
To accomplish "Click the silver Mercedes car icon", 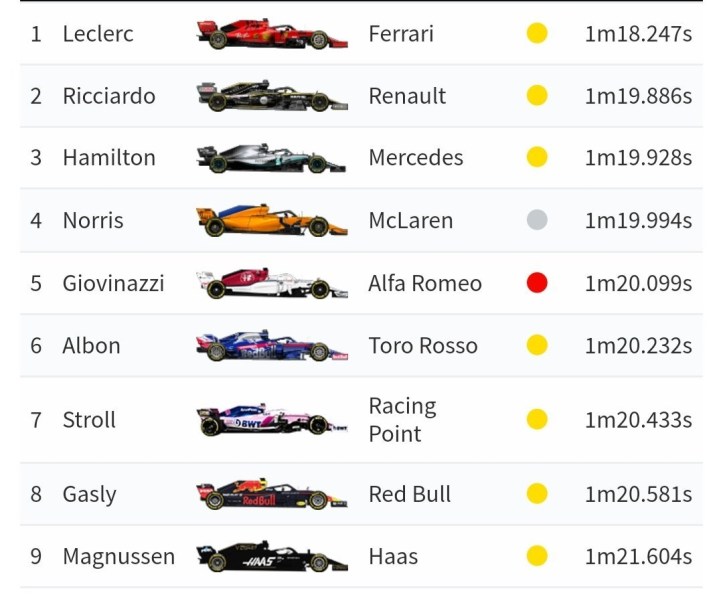I will point(271,158).
